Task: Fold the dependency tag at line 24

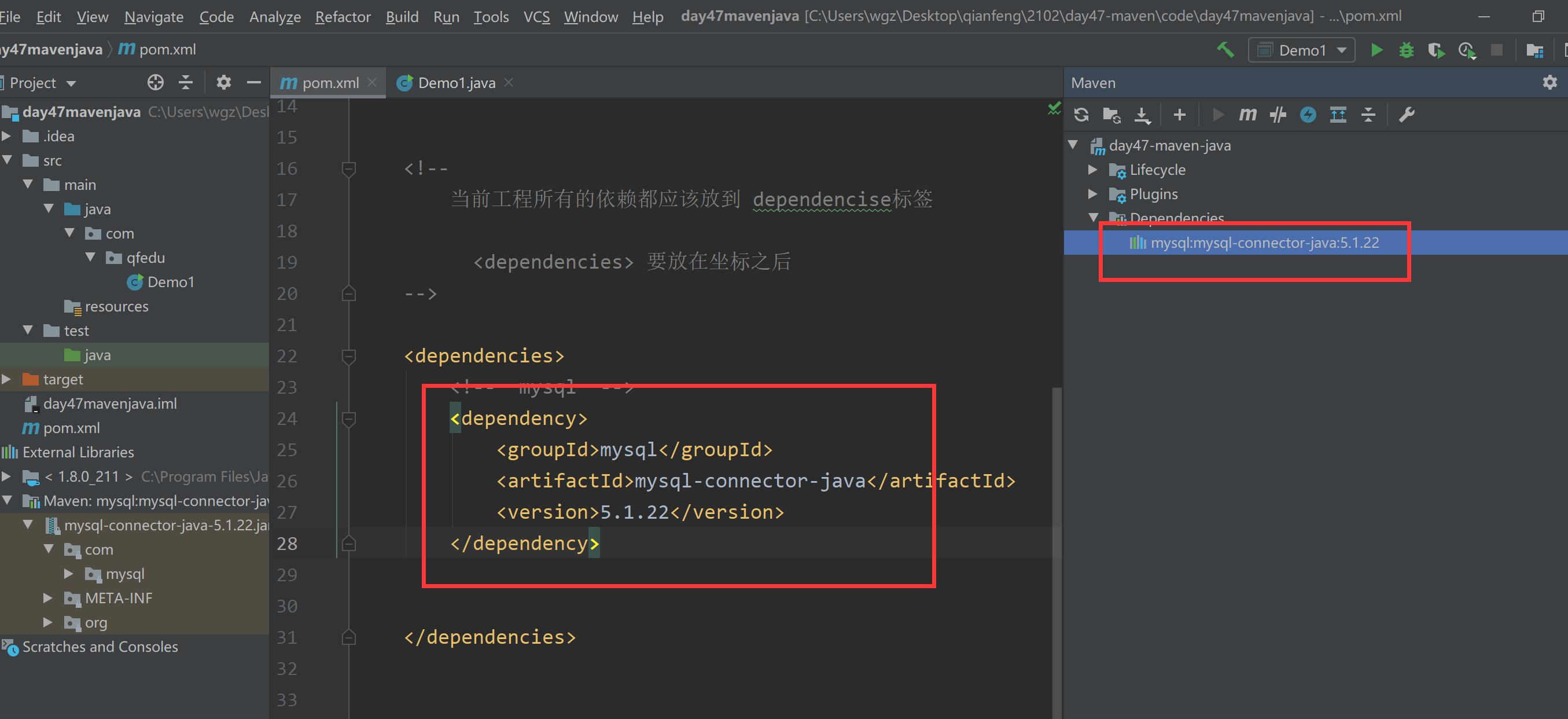Action: [x=349, y=419]
